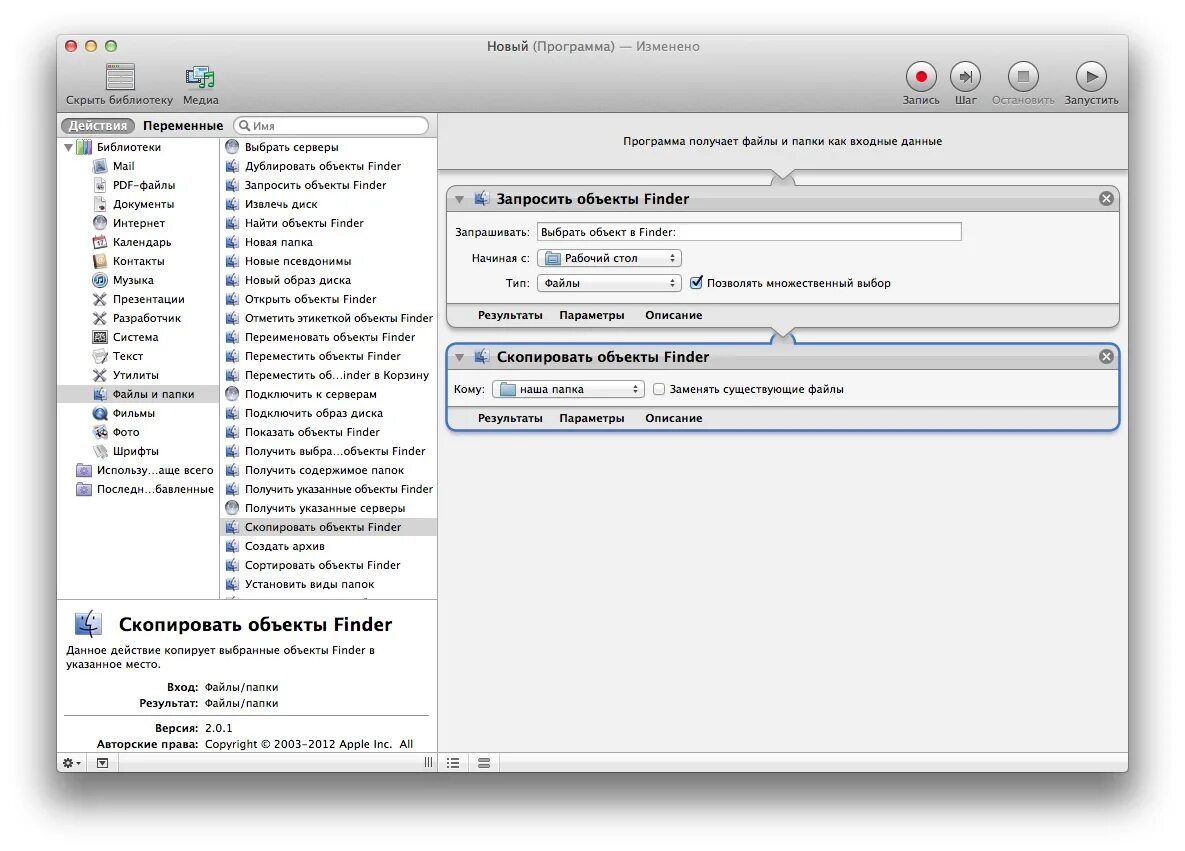Viewport: 1185px width, 851px height.
Task: Select Выбрать серверы action
Action: (x=292, y=147)
